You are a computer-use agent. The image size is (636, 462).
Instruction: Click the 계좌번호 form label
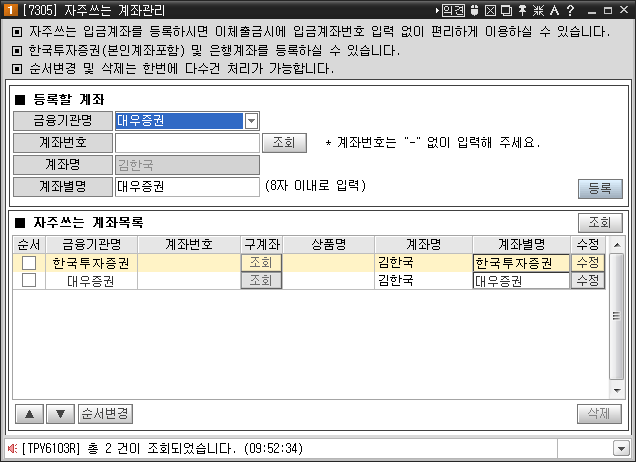coord(63,143)
